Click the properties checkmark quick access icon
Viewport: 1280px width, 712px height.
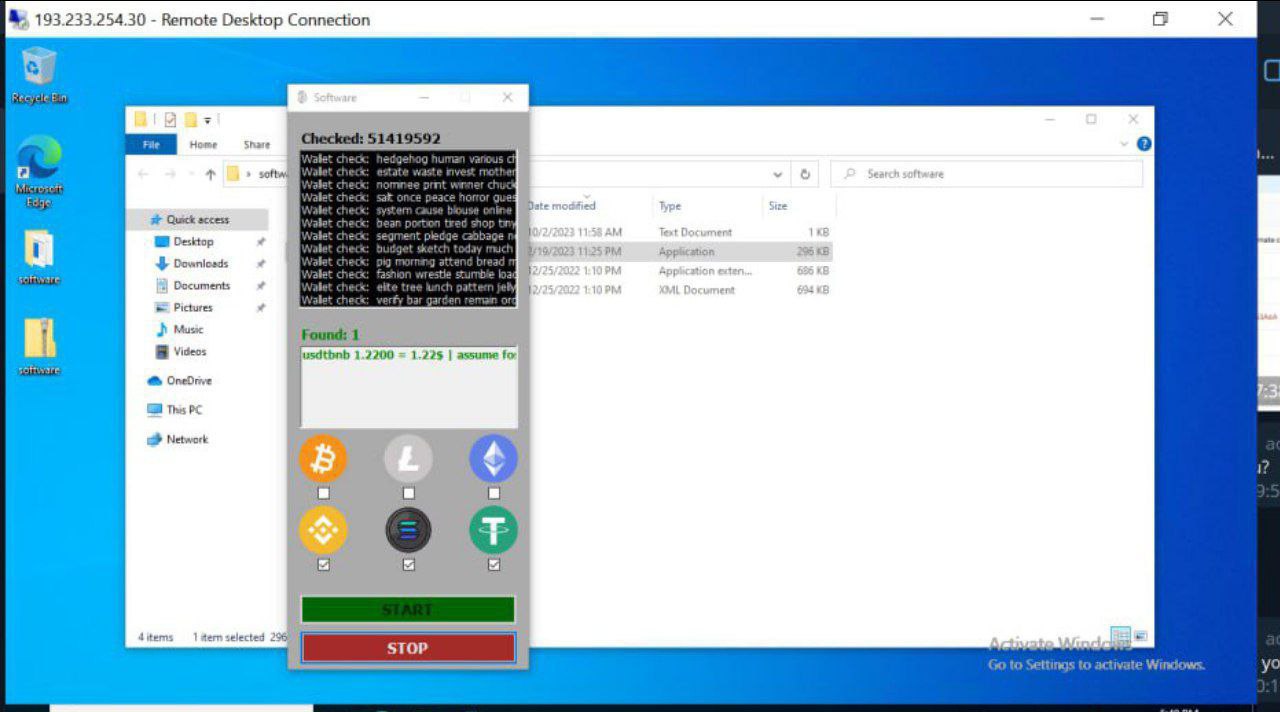[170, 120]
